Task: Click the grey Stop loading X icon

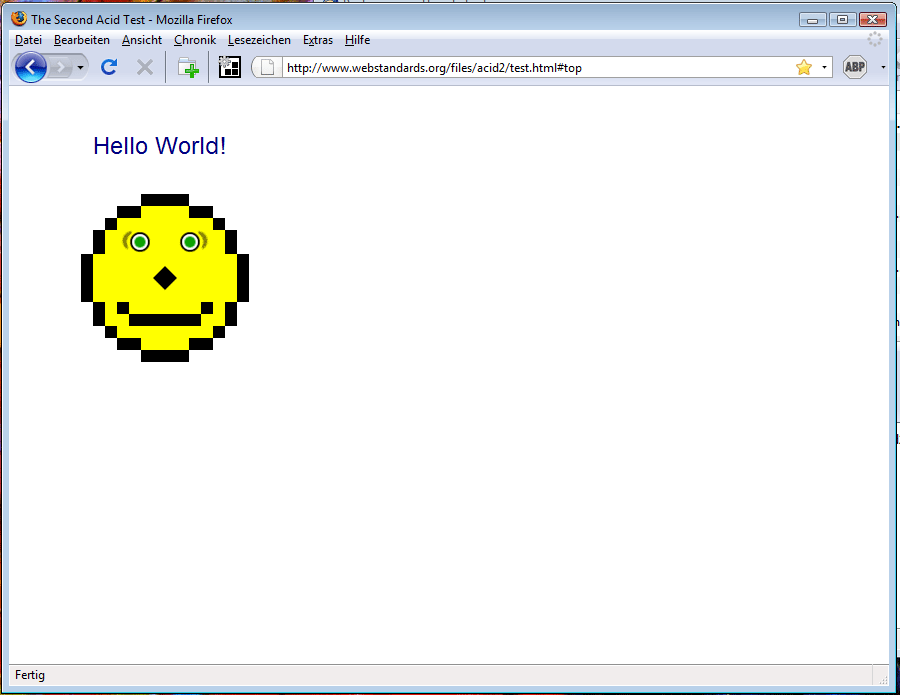Action: point(145,68)
